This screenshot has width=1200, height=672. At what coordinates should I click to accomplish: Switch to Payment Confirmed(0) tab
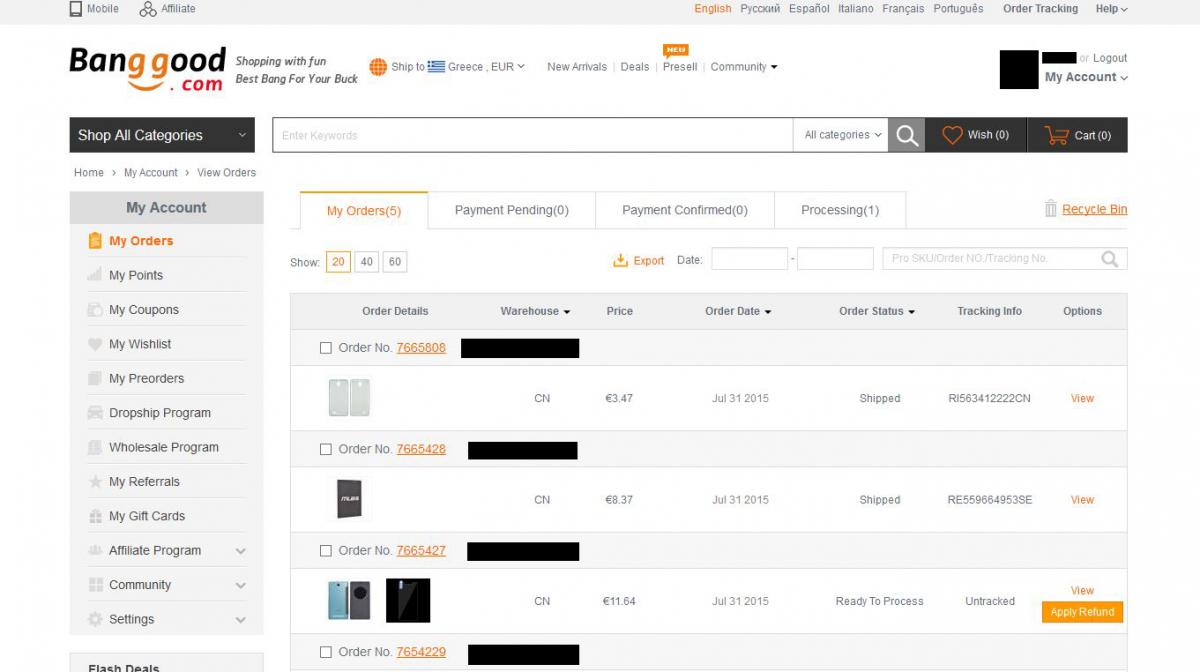(685, 210)
